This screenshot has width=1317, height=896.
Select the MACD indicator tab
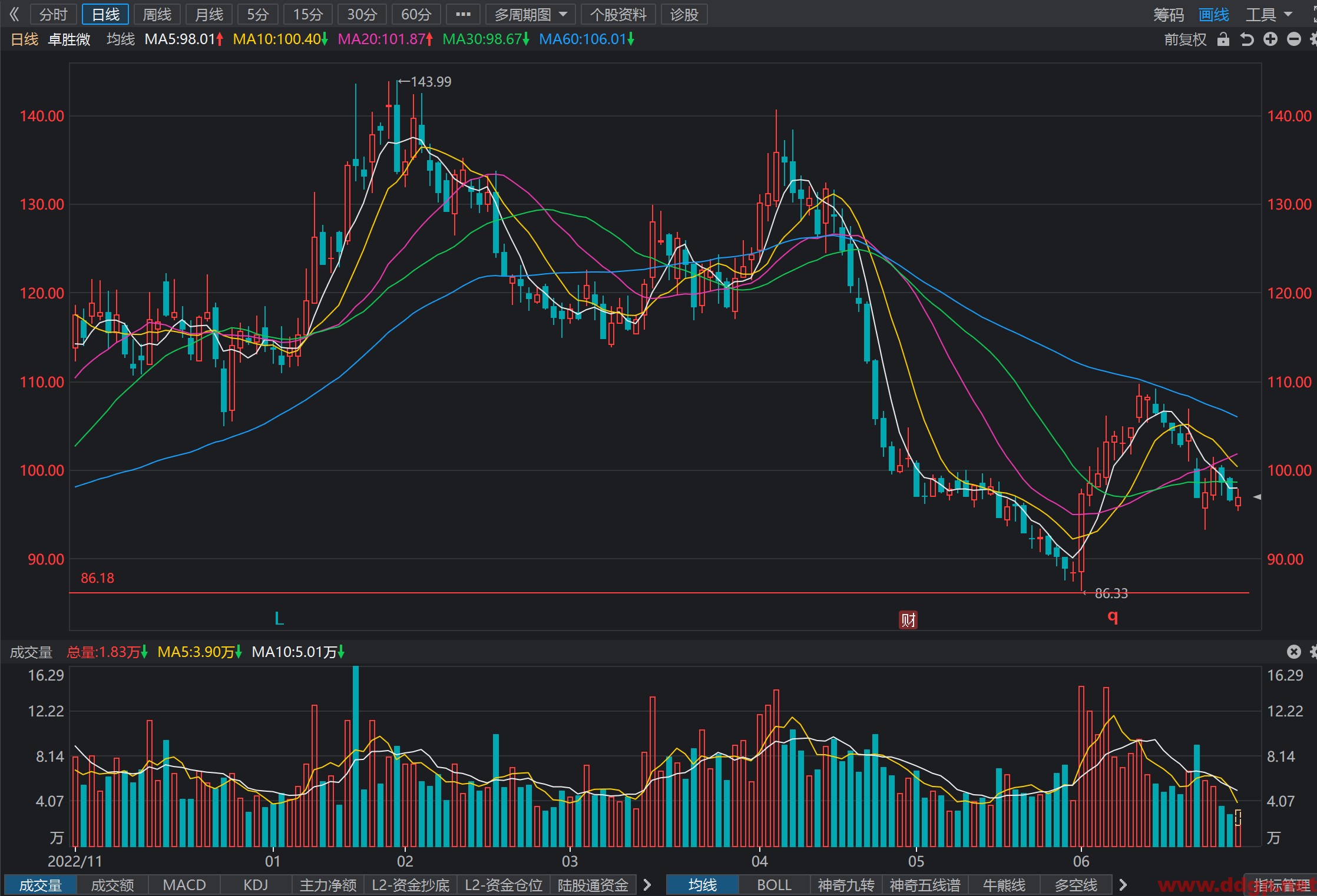point(184,885)
